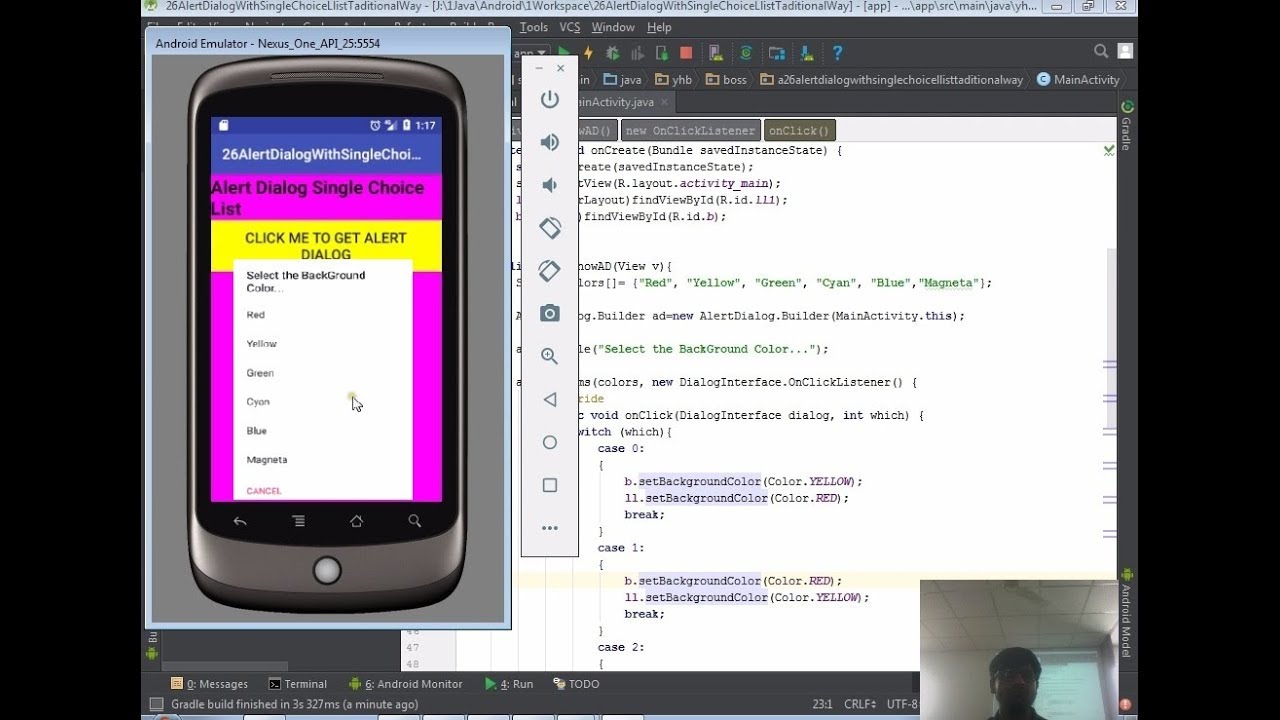This screenshot has width=1280, height=720.
Task: Open the app run configuration dropdown
Action: click(531, 53)
